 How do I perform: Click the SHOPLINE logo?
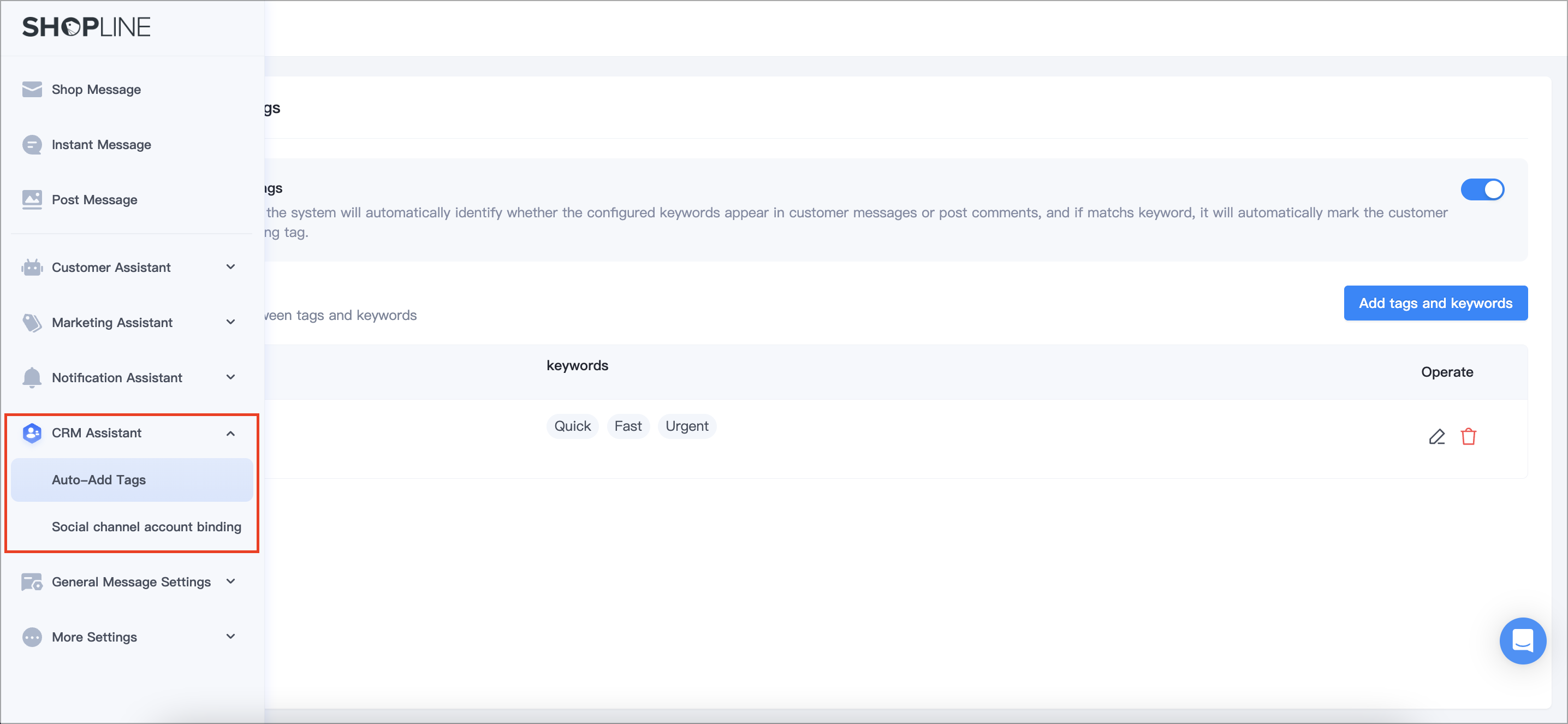coord(86,27)
